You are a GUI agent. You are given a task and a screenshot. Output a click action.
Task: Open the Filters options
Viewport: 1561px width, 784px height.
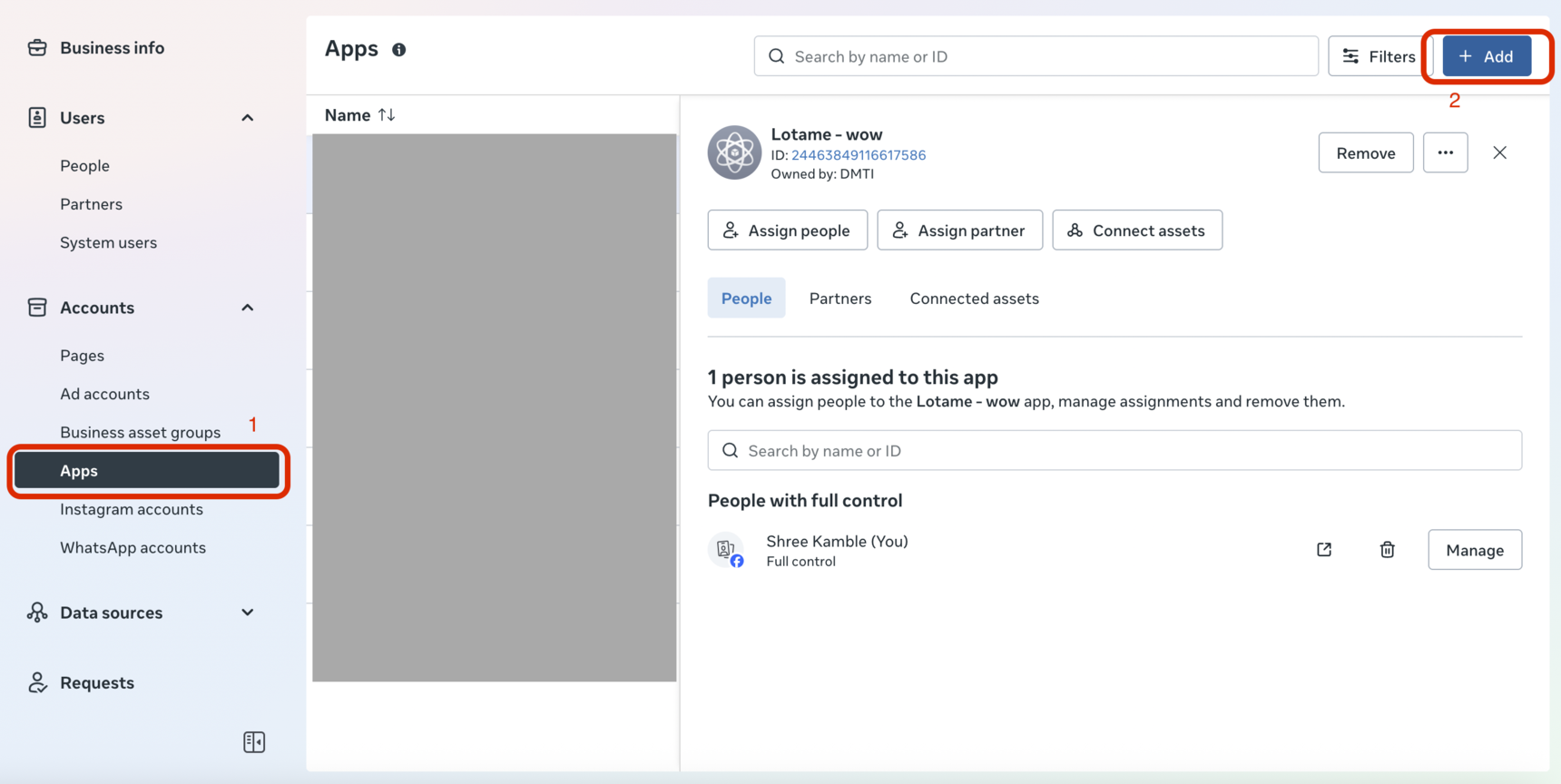pos(1379,56)
